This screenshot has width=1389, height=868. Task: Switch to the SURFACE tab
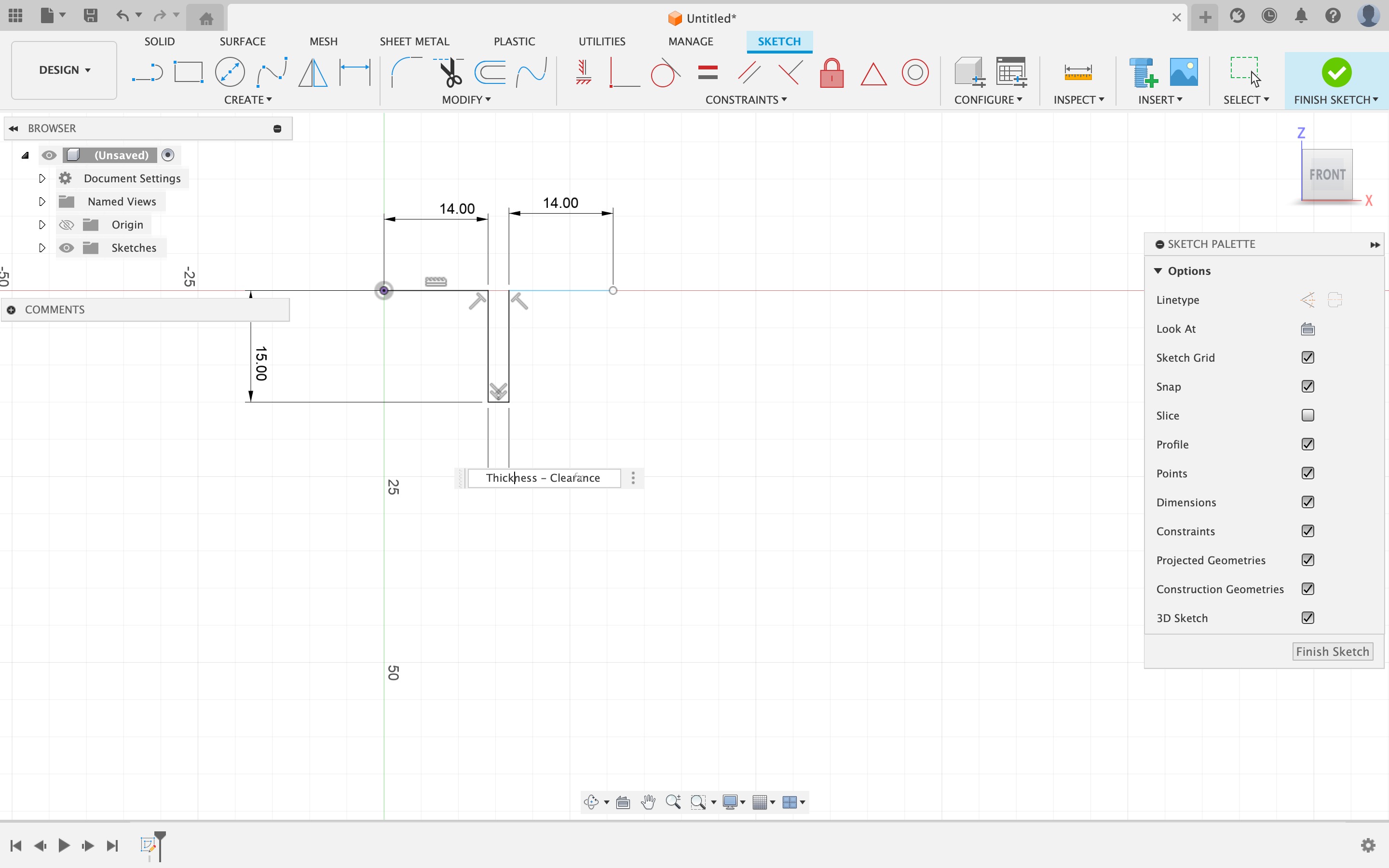[242, 41]
